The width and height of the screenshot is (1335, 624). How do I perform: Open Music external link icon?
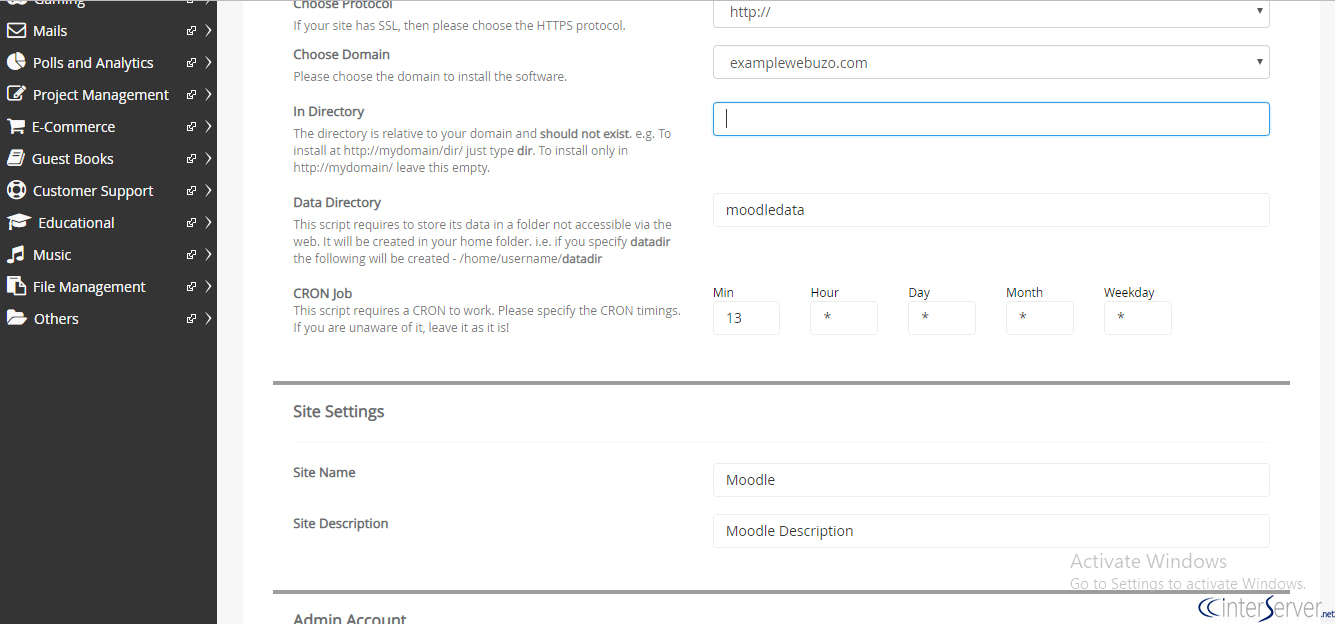[x=191, y=255]
